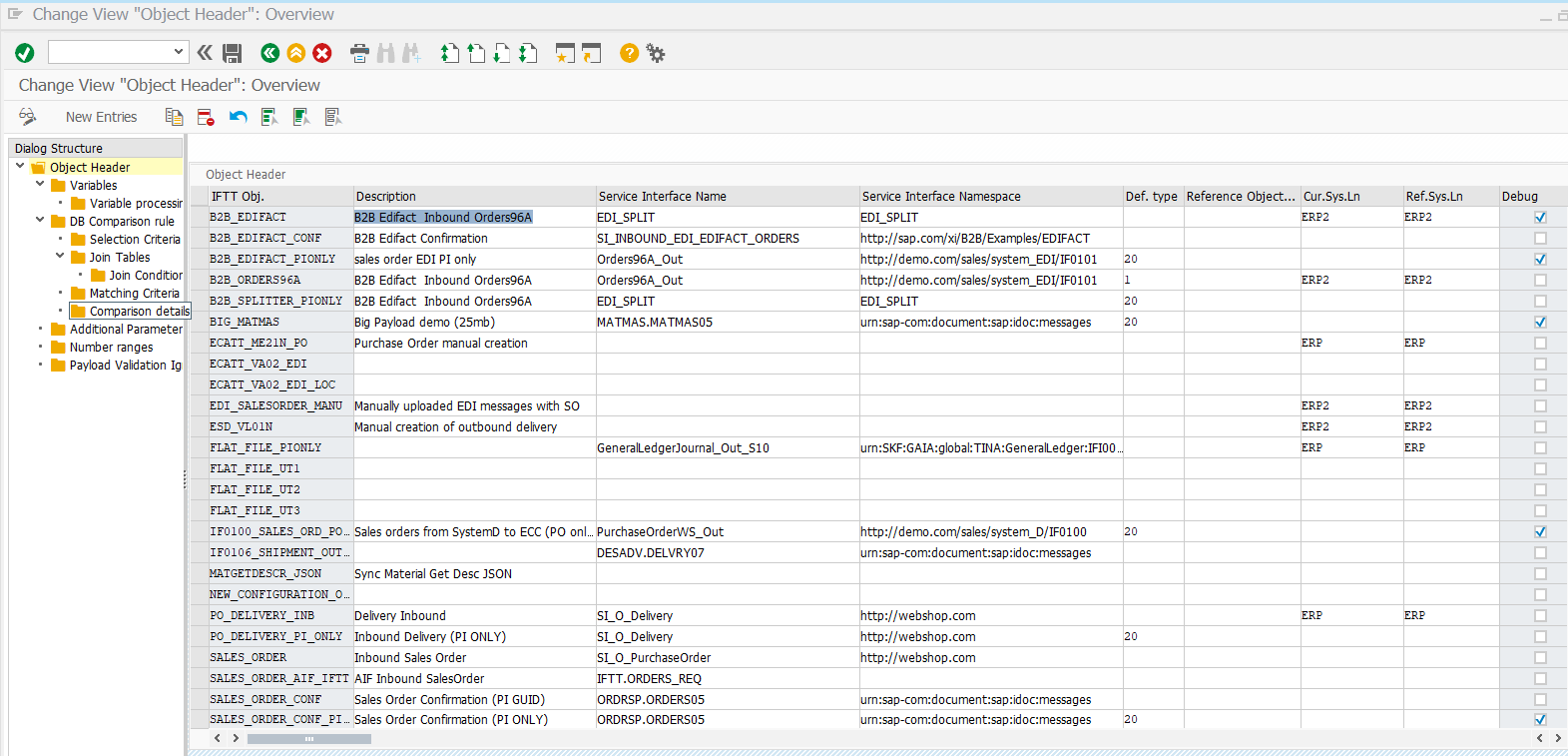Collapse the DB Comparison rule node
This screenshot has width=1568, height=756.
pos(40,221)
